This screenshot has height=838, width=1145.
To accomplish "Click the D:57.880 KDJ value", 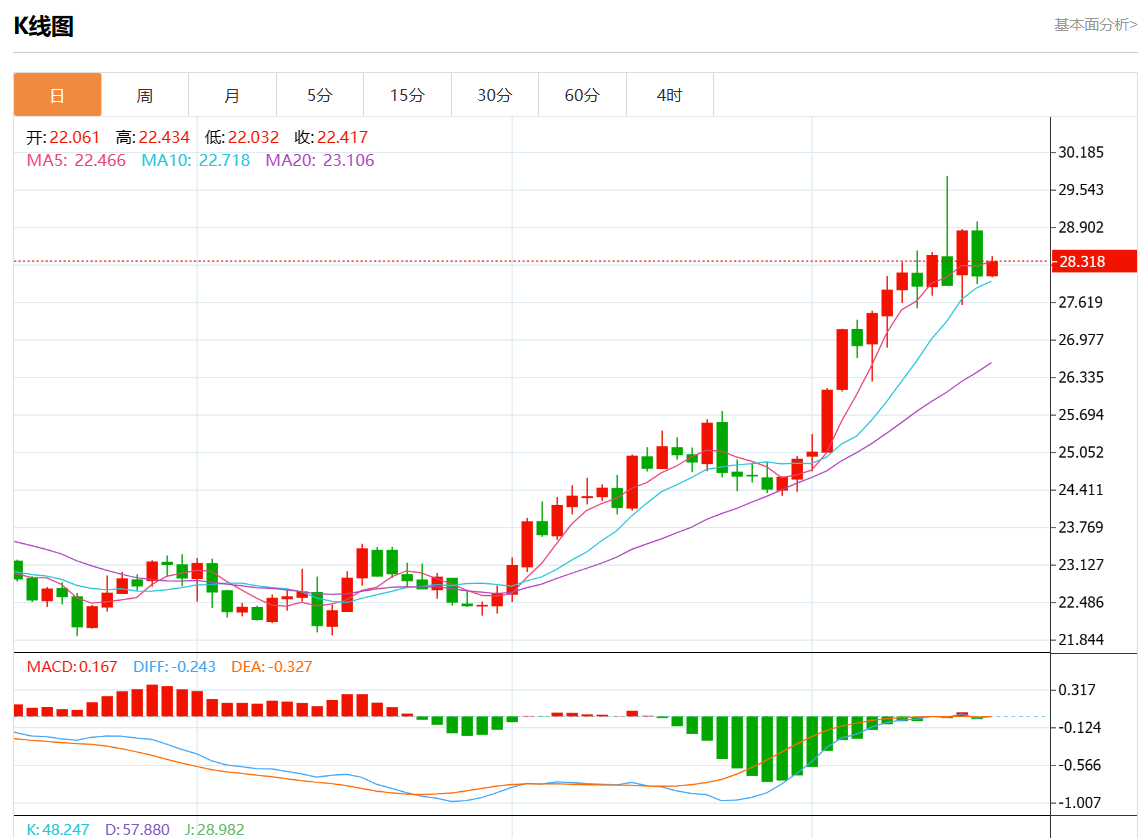I will (x=137, y=830).
